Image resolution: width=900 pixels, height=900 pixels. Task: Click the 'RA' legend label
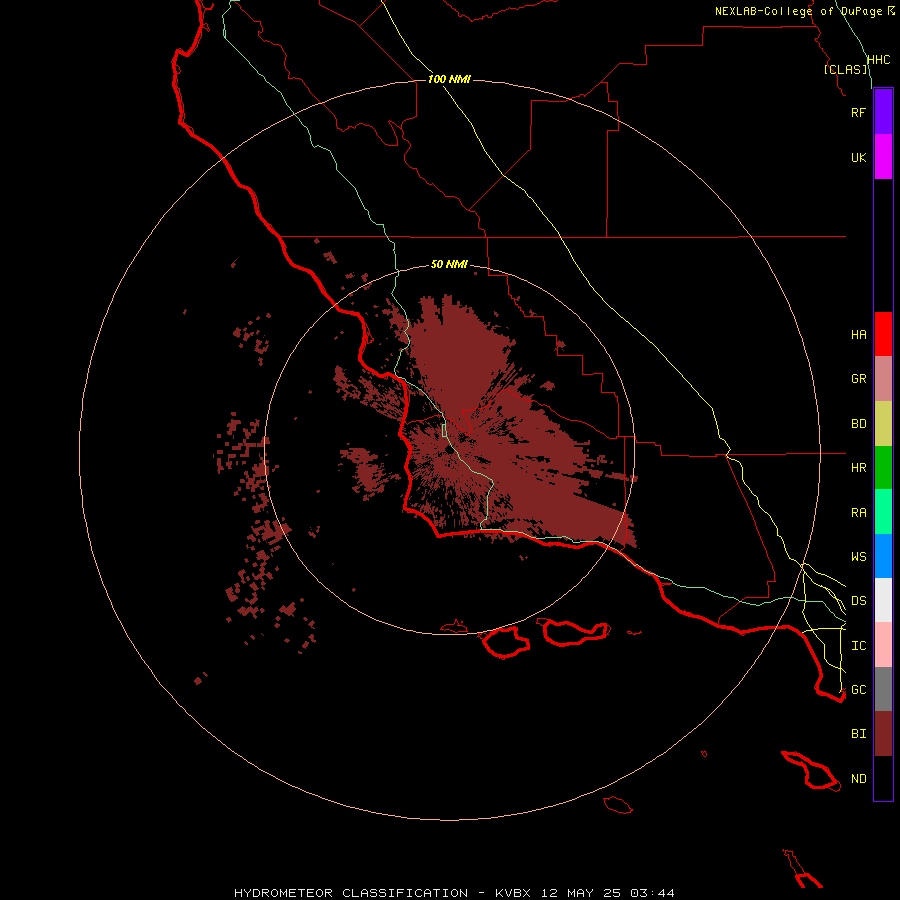(859, 513)
